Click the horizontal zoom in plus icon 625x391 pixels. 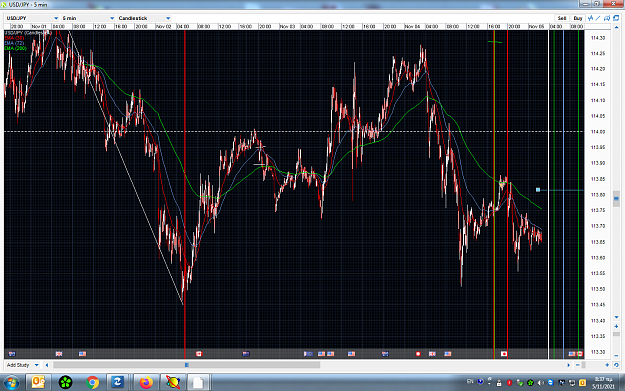[607, 365]
